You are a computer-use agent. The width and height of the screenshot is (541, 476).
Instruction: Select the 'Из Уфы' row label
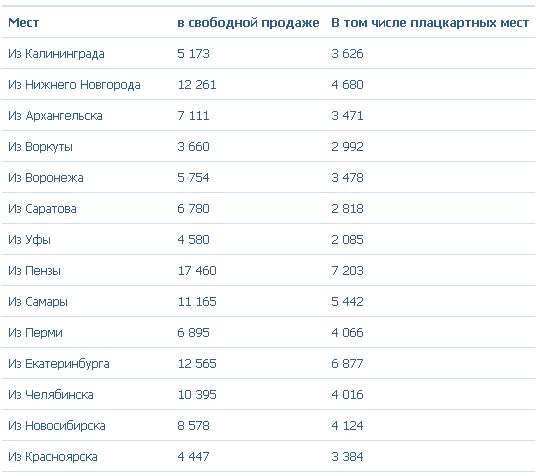pos(29,240)
